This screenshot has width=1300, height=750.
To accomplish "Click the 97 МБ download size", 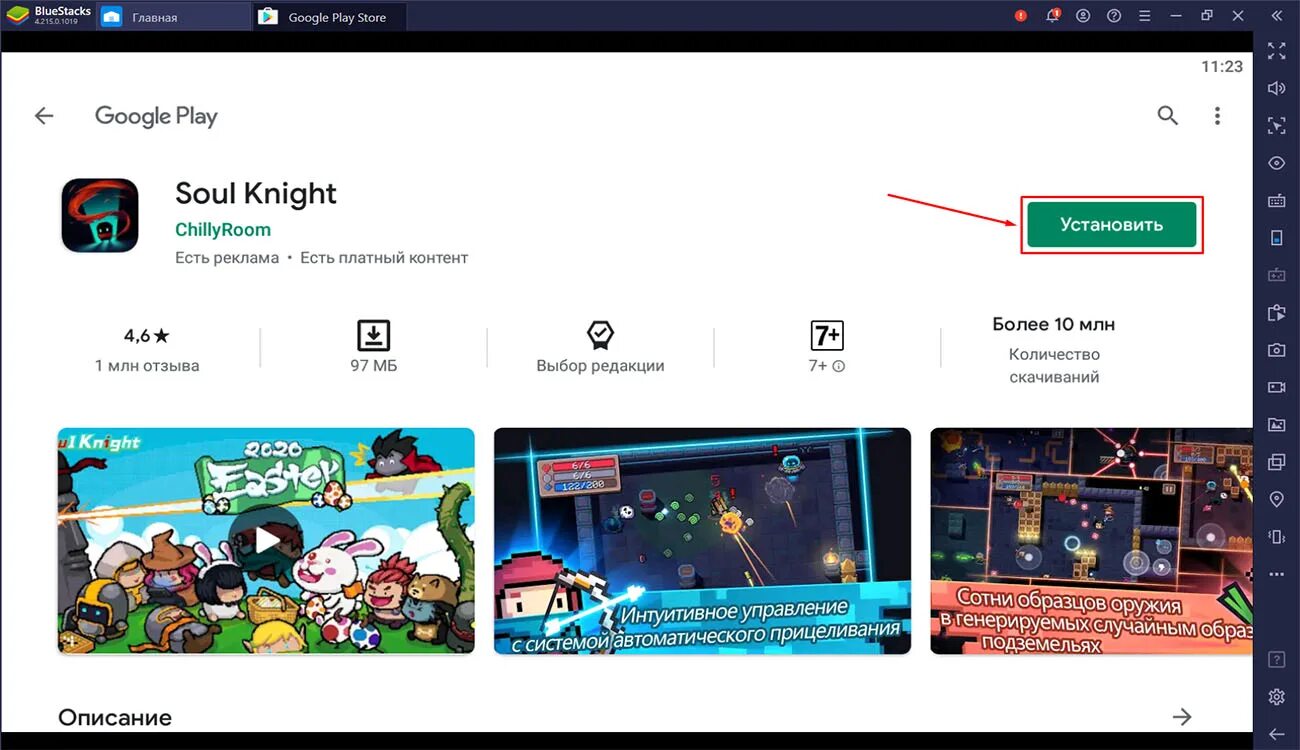I will (x=374, y=366).
